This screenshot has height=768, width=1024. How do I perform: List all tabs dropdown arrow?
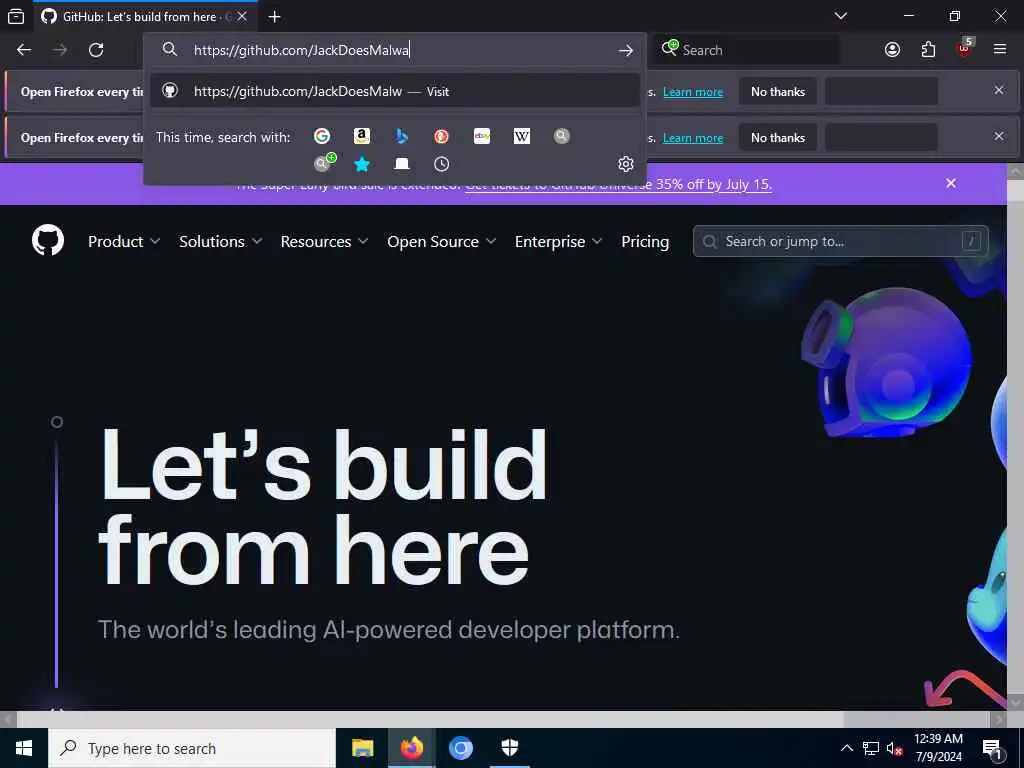pos(841,16)
